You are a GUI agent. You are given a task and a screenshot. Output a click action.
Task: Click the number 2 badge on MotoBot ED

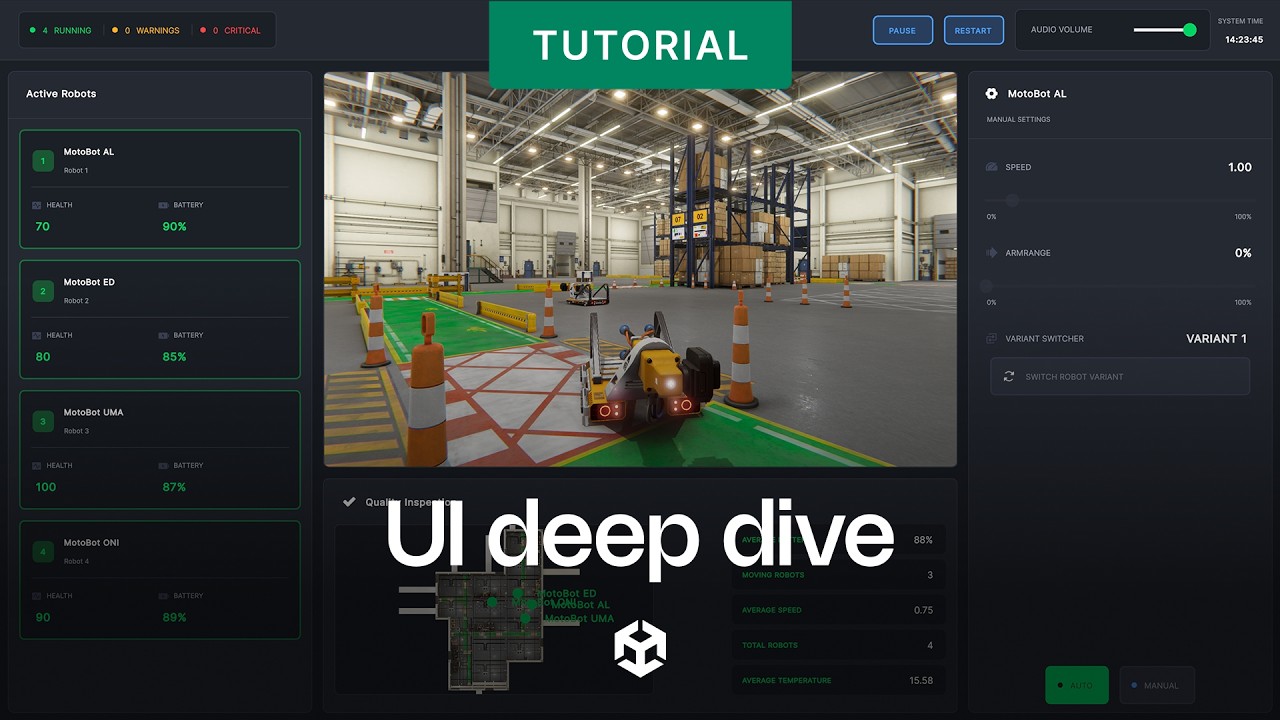[43, 291]
